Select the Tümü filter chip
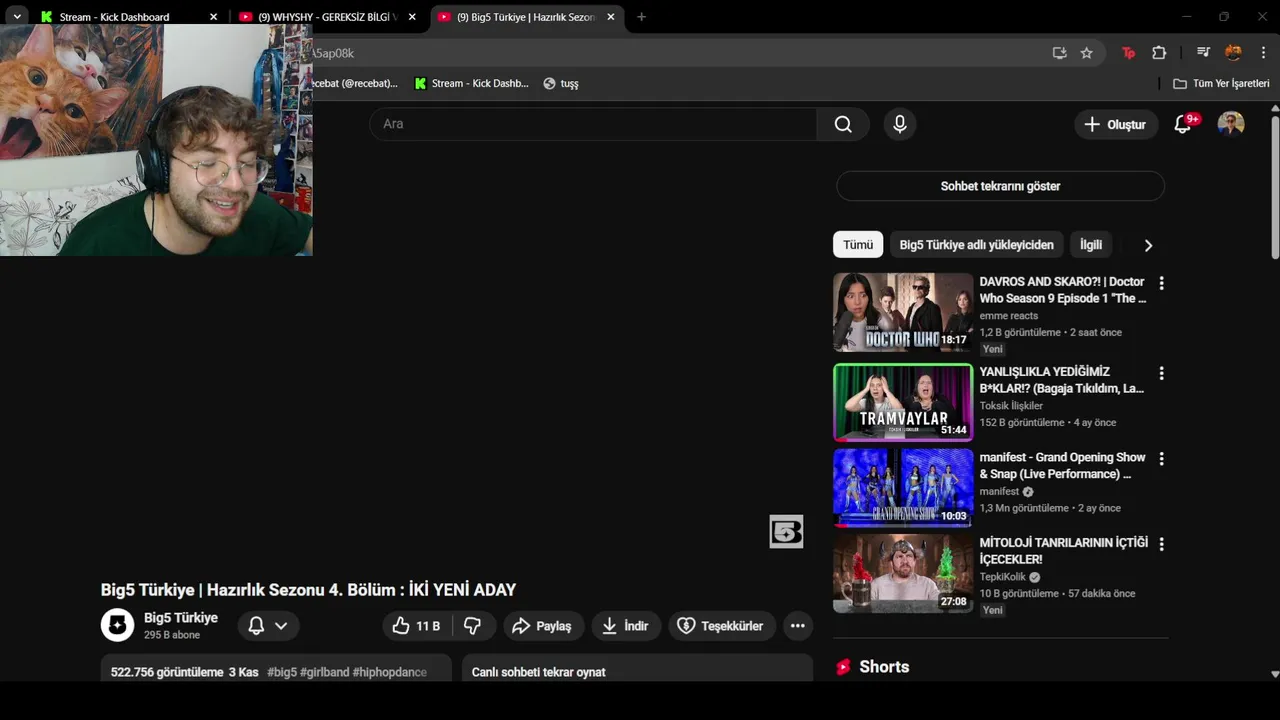Screen dimensions: 1280x720 coord(858,245)
